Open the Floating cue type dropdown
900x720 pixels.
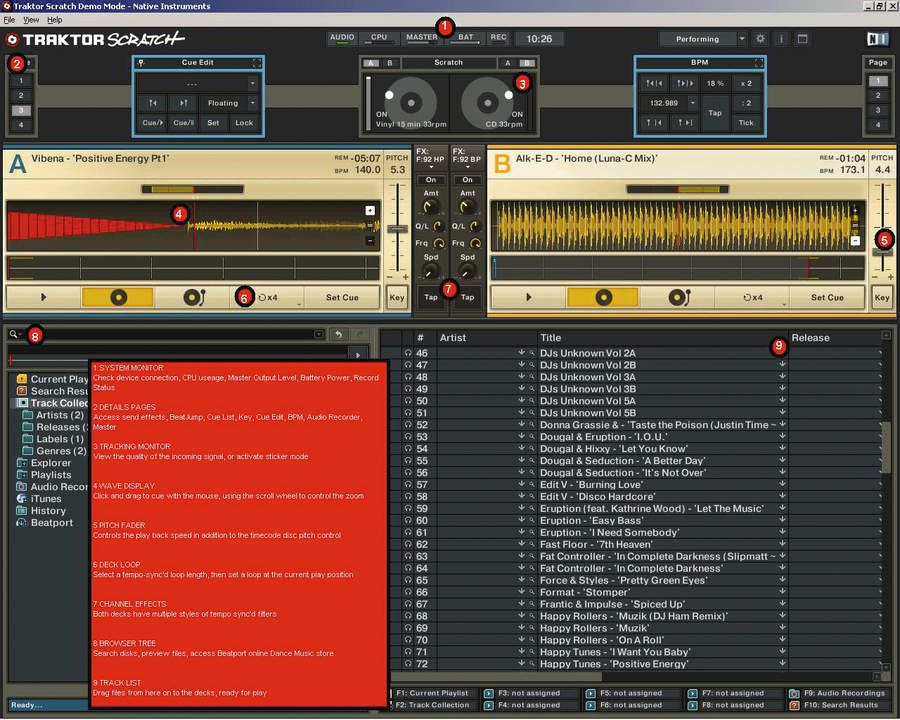click(253, 103)
